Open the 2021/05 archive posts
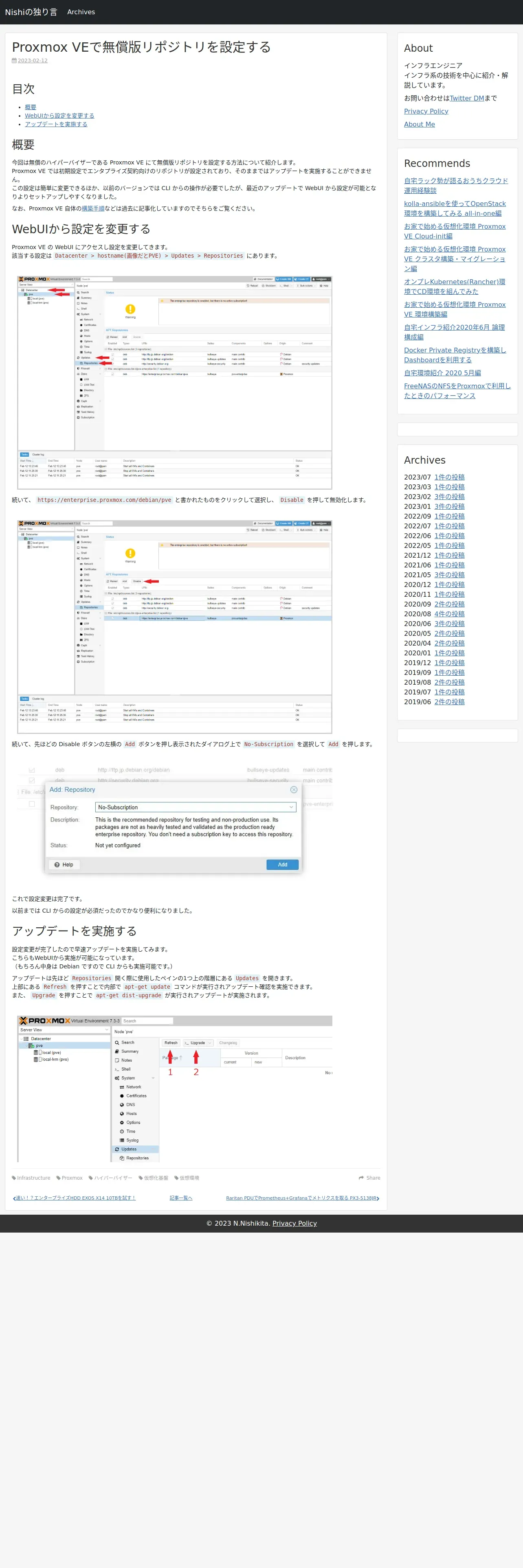This screenshot has width=523, height=1568. [x=449, y=575]
